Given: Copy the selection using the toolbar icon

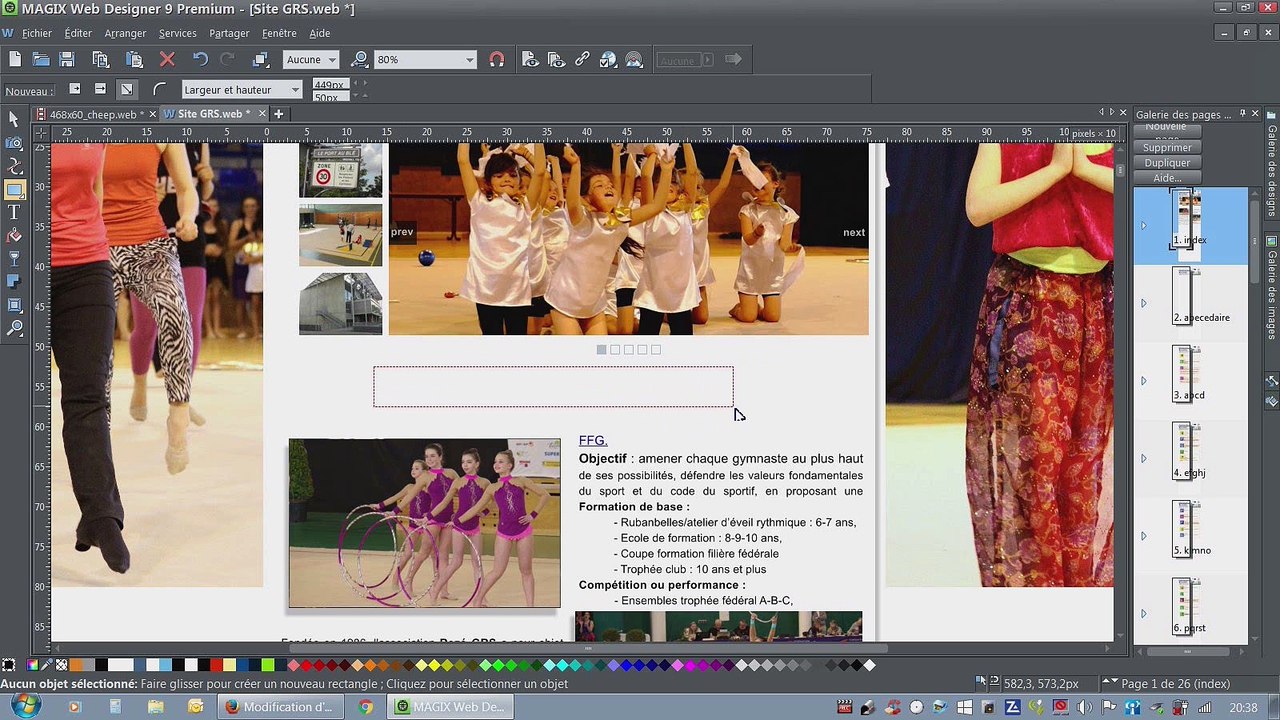Looking at the screenshot, I should 100,60.
